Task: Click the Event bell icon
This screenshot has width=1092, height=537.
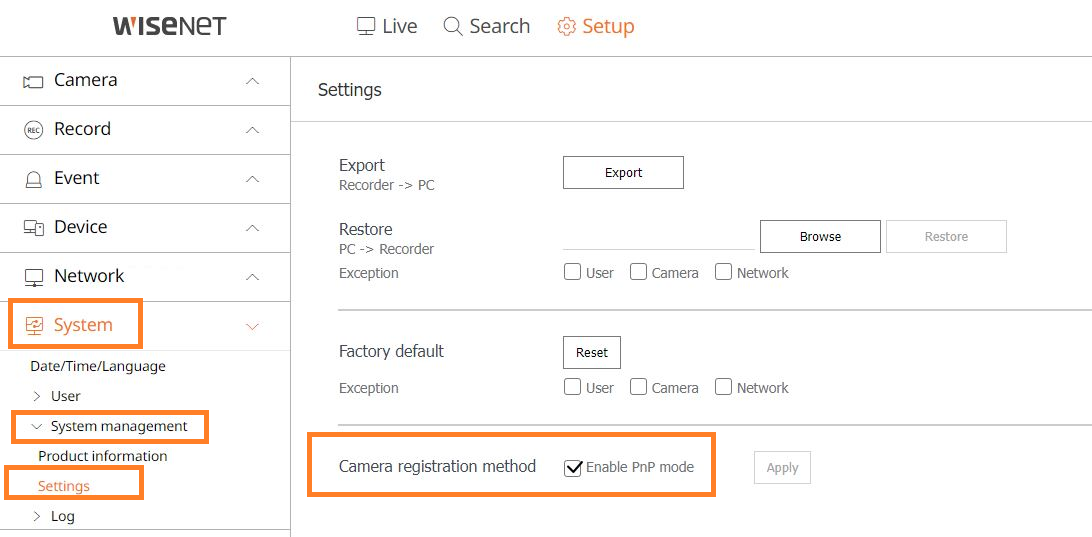Action: pyautogui.click(x=33, y=179)
